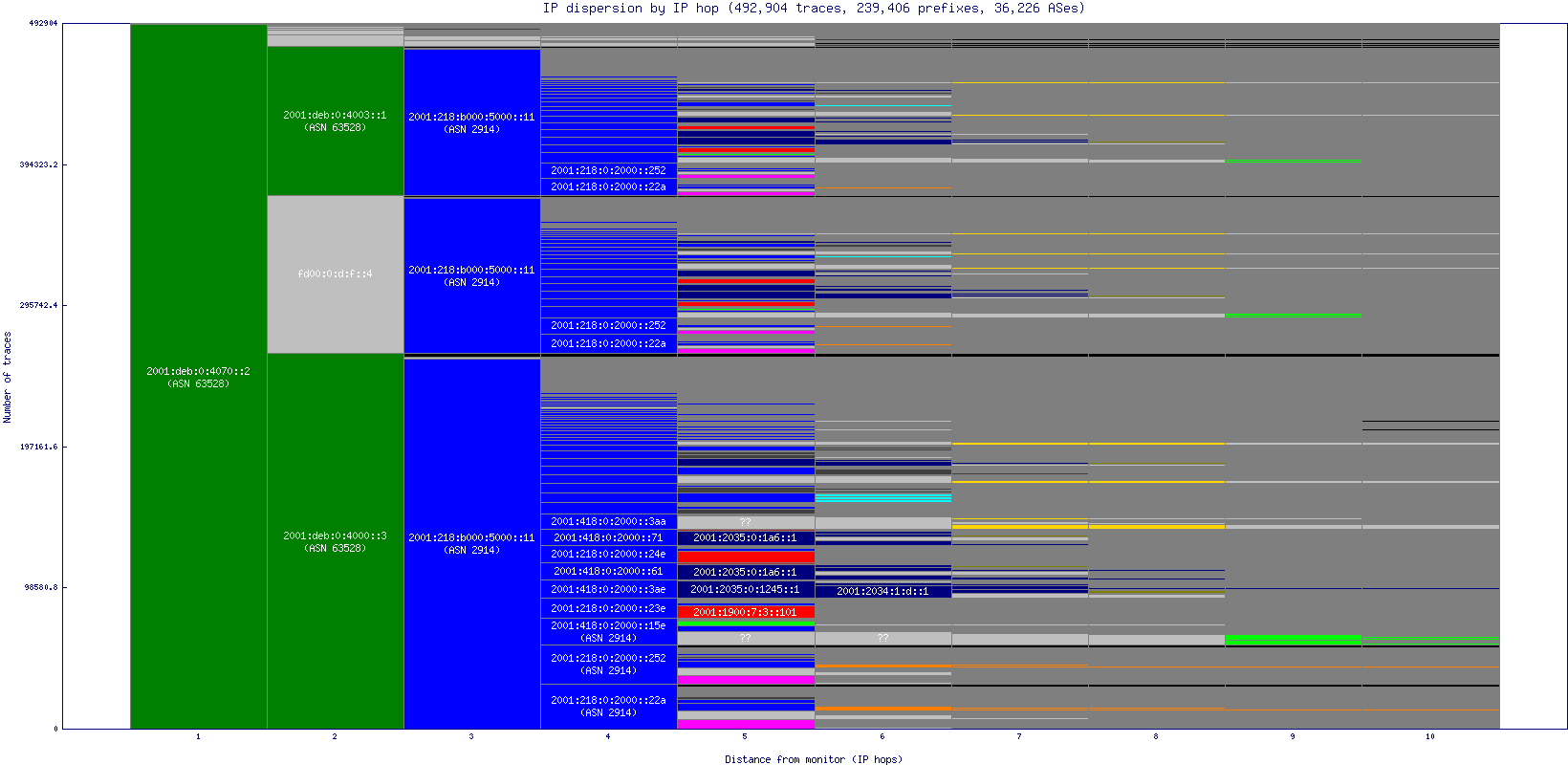Select the 2001:deb:0:4003::1 hop block
Image resolution: width=1568 pixels, height=765 pixels.
(335, 121)
